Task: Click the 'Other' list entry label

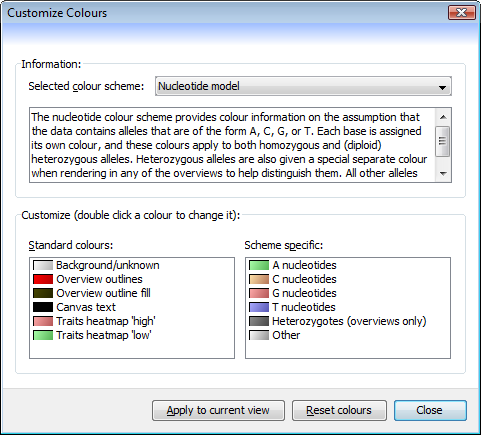Action: tap(286, 335)
